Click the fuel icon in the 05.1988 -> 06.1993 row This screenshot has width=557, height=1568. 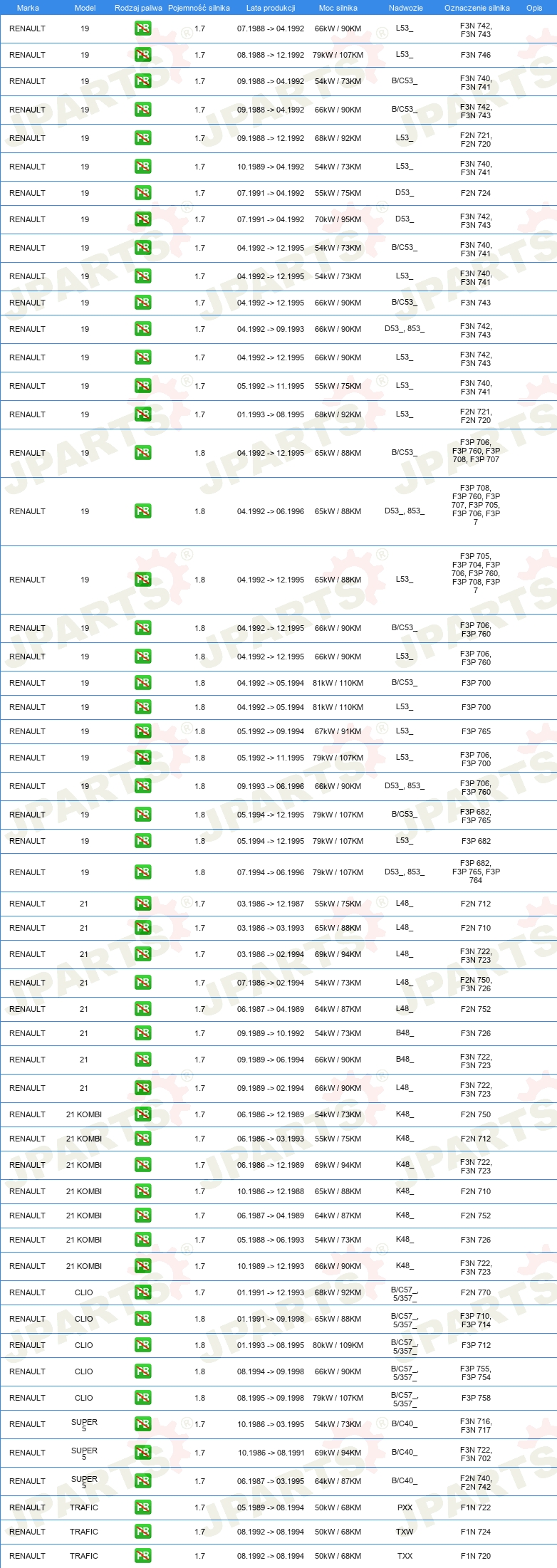[143, 1240]
